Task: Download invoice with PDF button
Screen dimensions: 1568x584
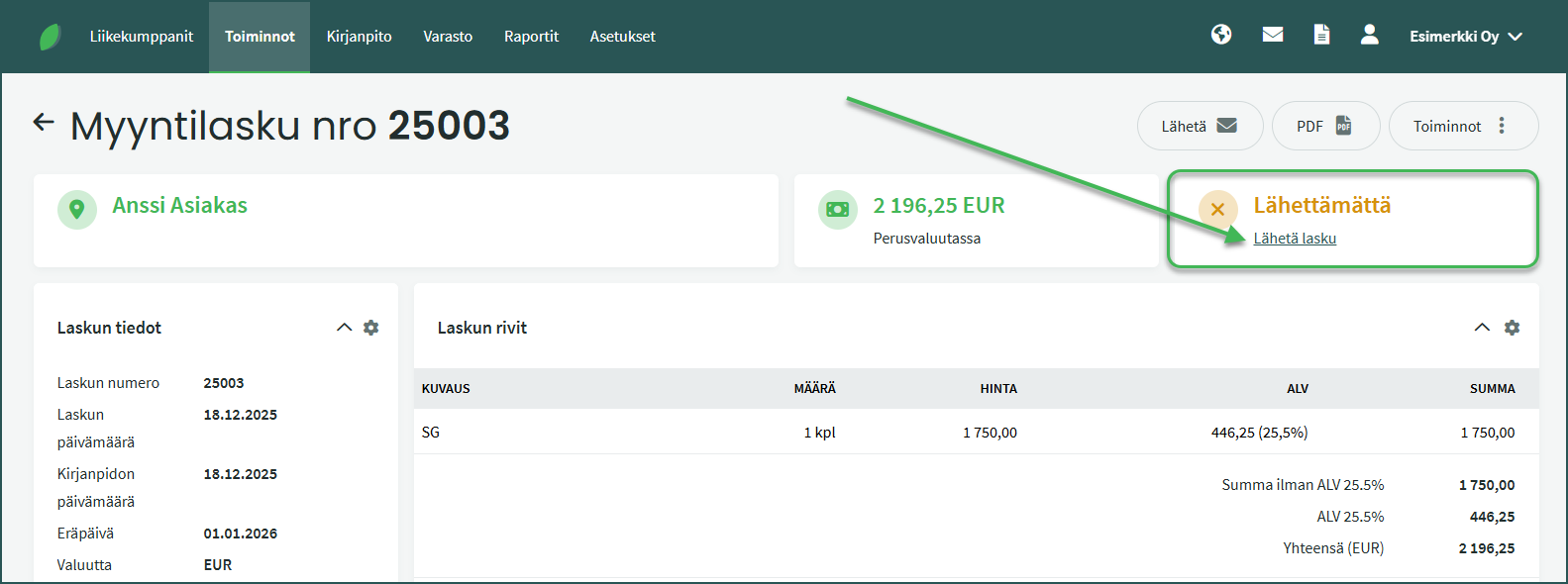Action: 1324,126
